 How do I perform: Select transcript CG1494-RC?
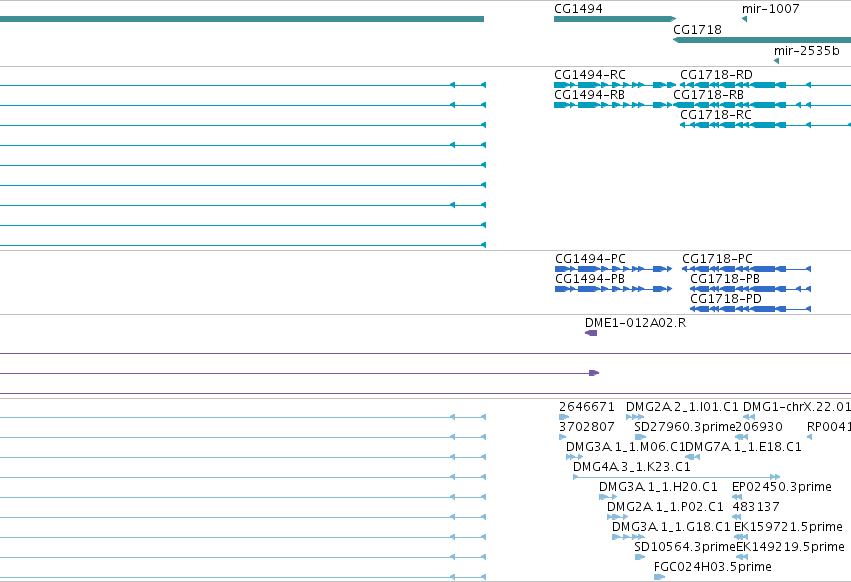click(x=615, y=85)
